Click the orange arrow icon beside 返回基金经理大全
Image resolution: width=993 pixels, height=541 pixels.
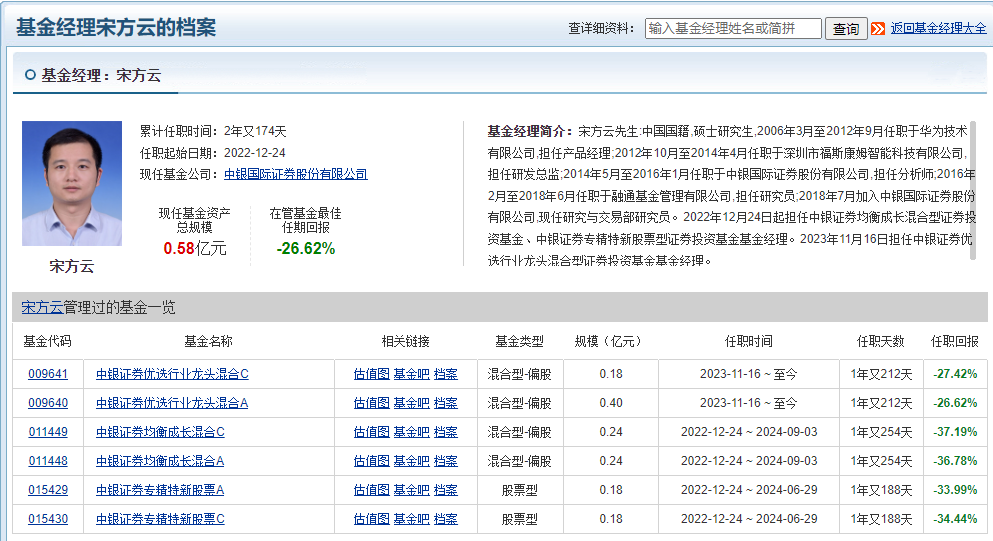tap(878, 29)
